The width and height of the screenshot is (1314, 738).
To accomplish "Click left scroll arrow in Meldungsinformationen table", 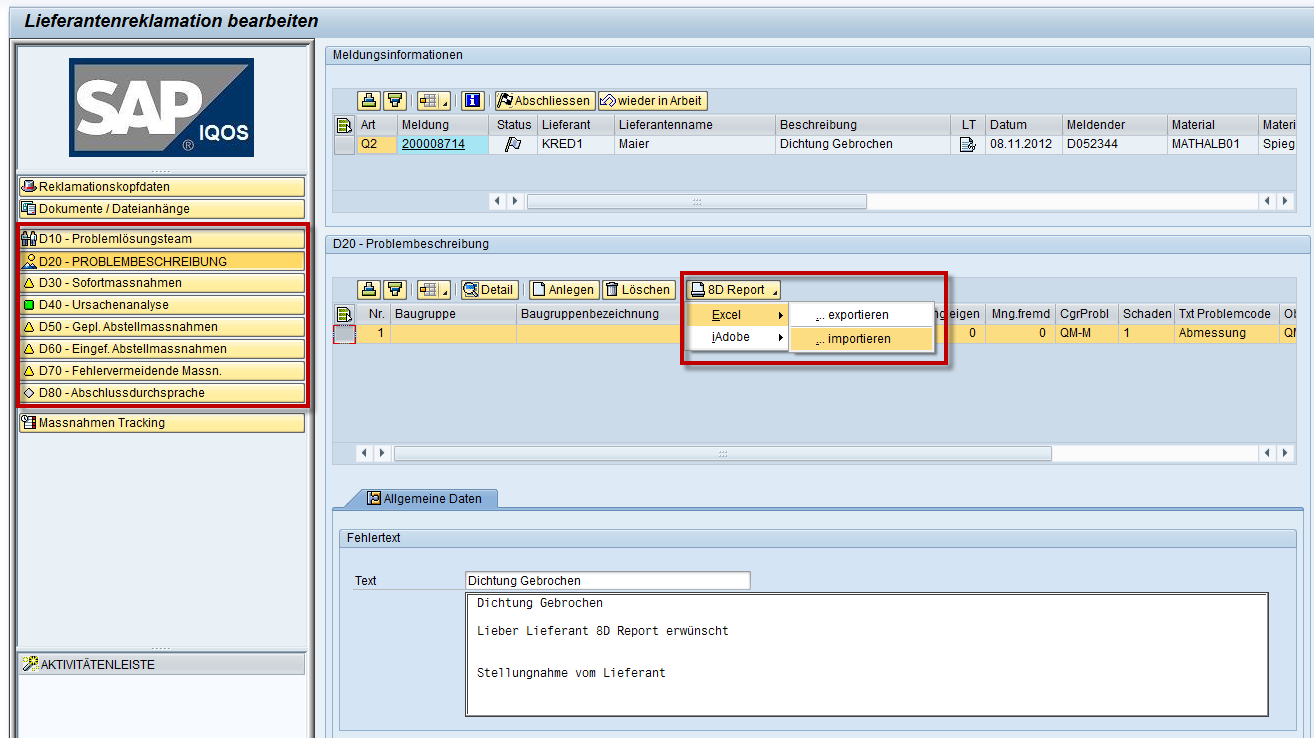I will coord(498,201).
